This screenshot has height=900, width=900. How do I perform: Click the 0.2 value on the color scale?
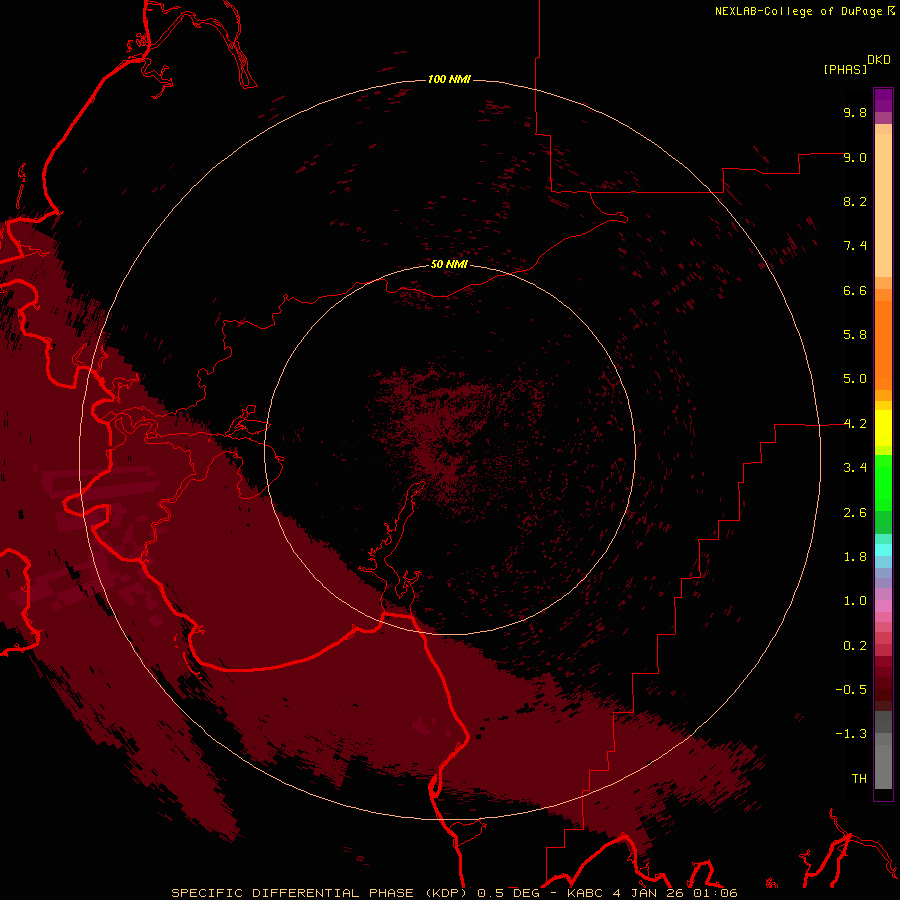pyautogui.click(x=855, y=646)
